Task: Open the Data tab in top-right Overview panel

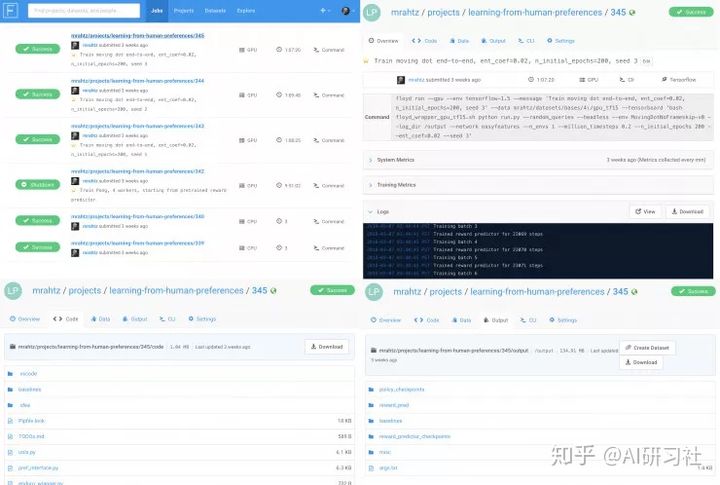Action: 459,41
